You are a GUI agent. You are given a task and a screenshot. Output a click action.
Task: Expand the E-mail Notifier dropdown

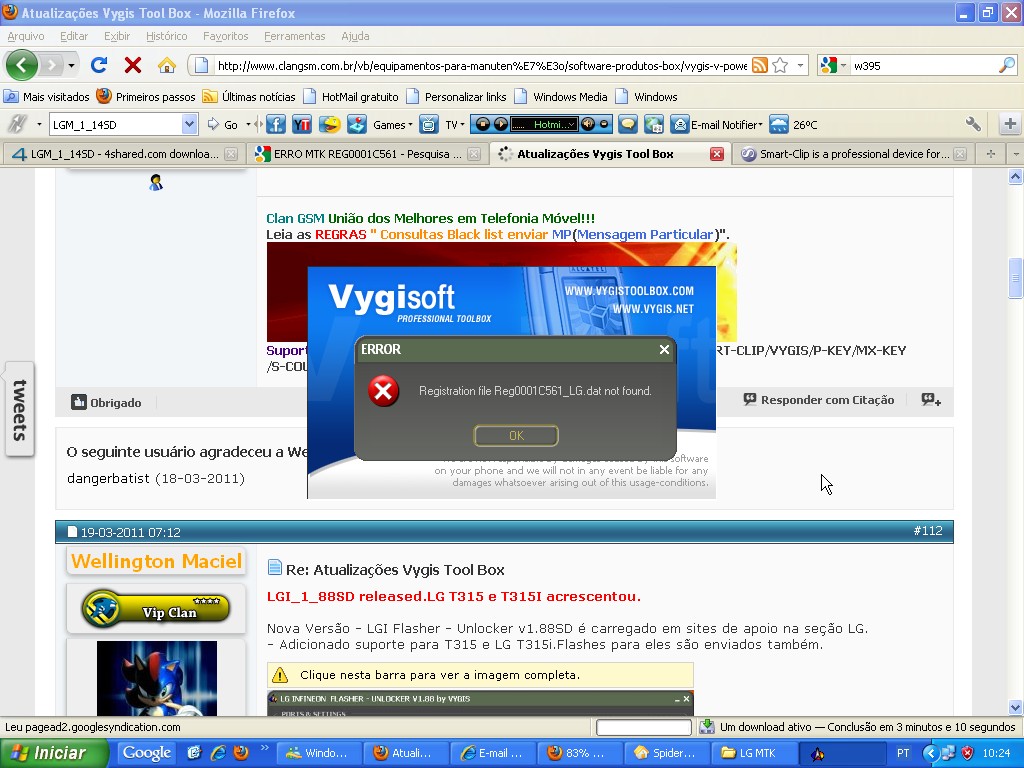(760, 125)
